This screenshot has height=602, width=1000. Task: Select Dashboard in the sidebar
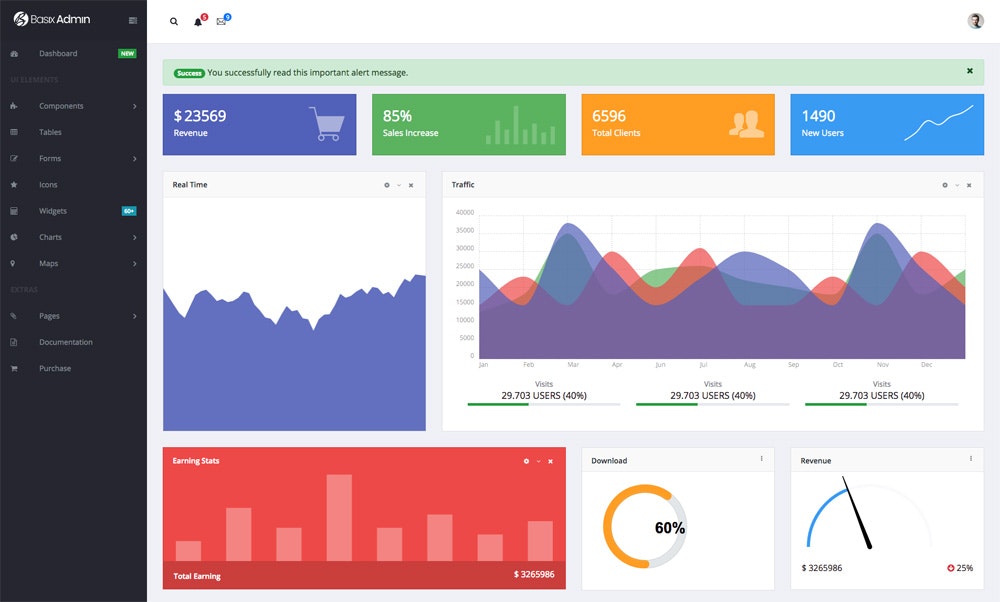pos(58,53)
